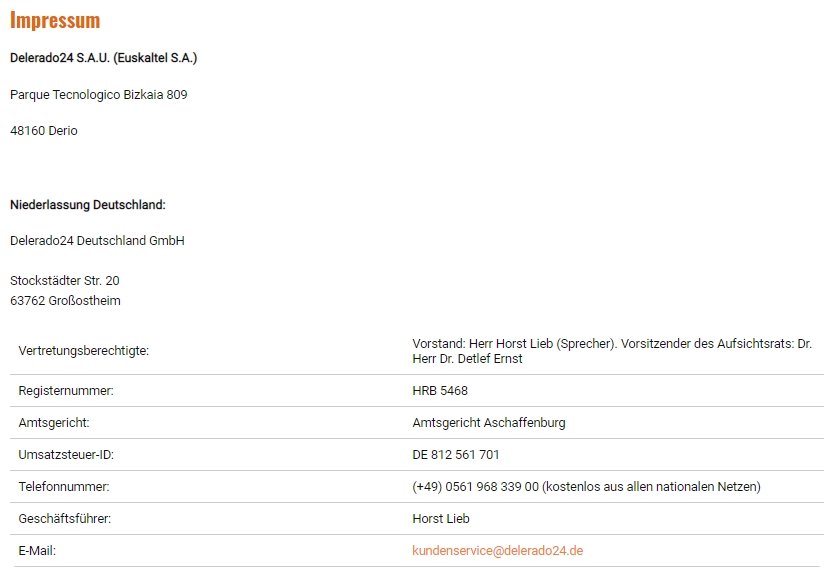Click the Vertretungsberechtigte label

pos(84,351)
